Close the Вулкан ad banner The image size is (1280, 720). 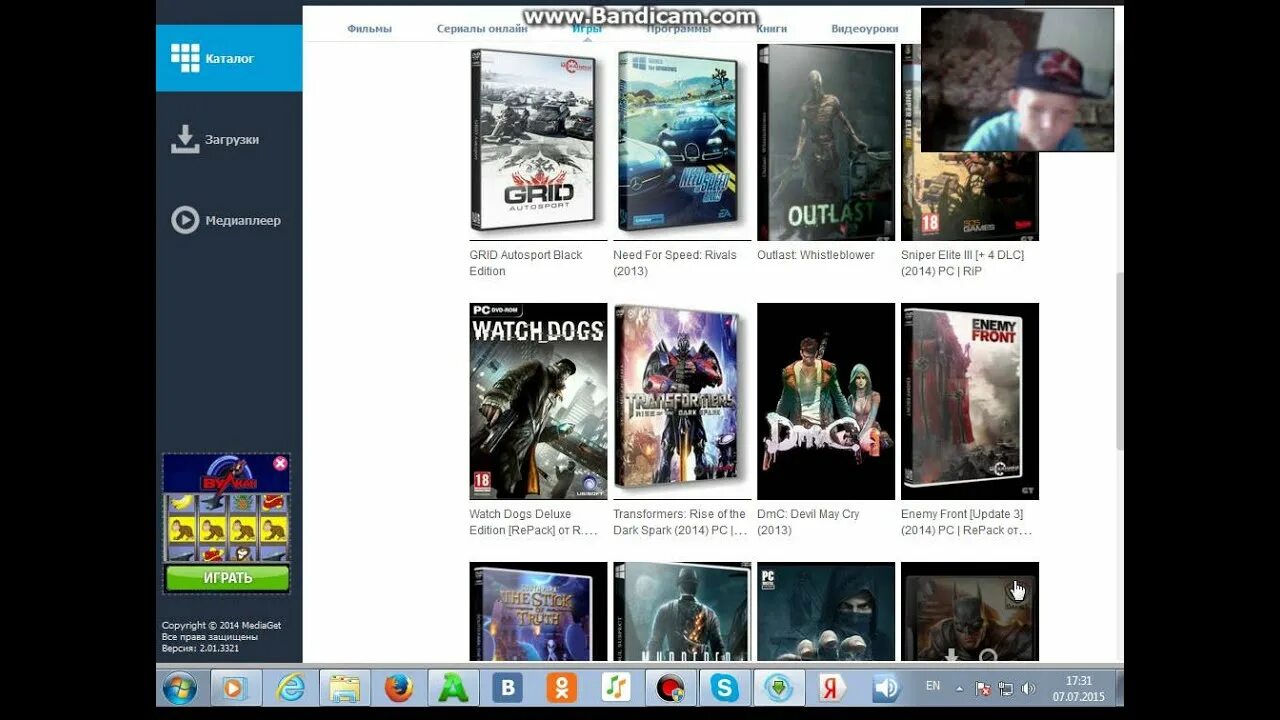(280, 463)
